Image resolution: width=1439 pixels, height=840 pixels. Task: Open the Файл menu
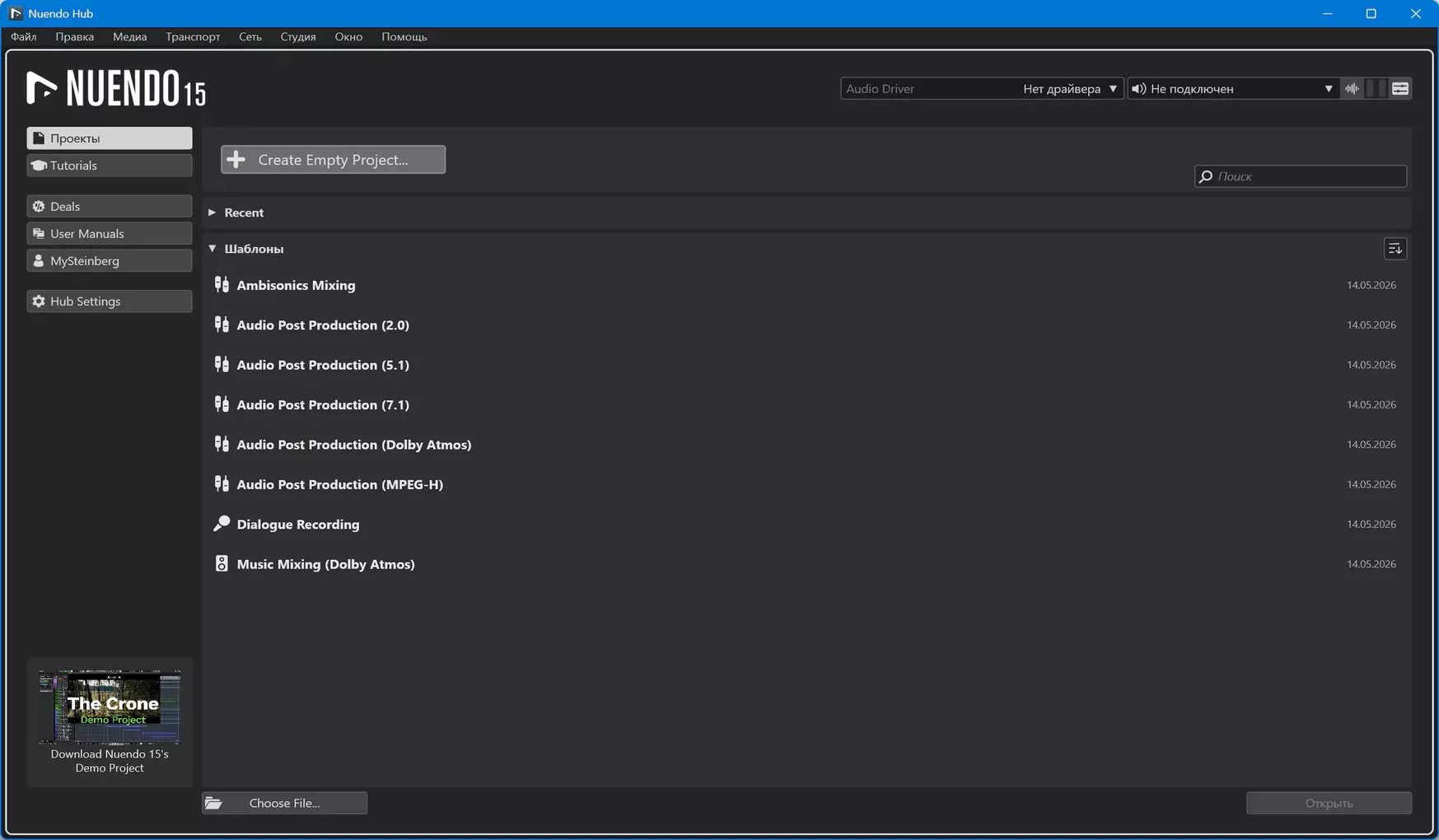[x=24, y=36]
